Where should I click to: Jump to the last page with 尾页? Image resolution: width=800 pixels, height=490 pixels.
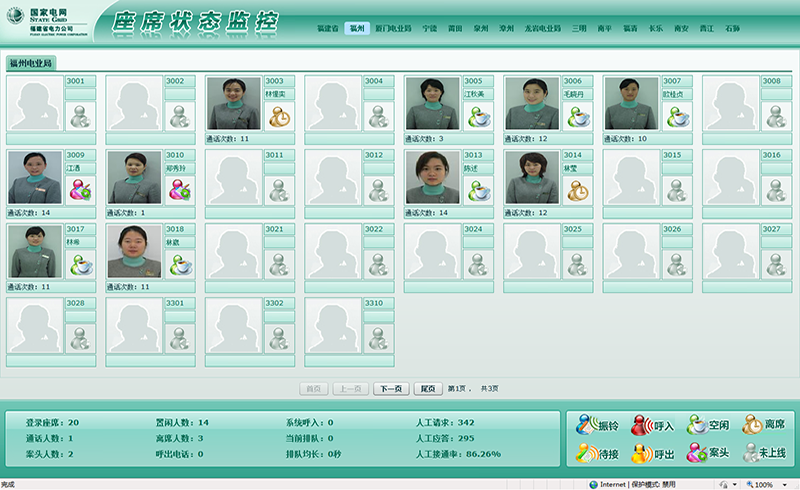click(x=427, y=388)
